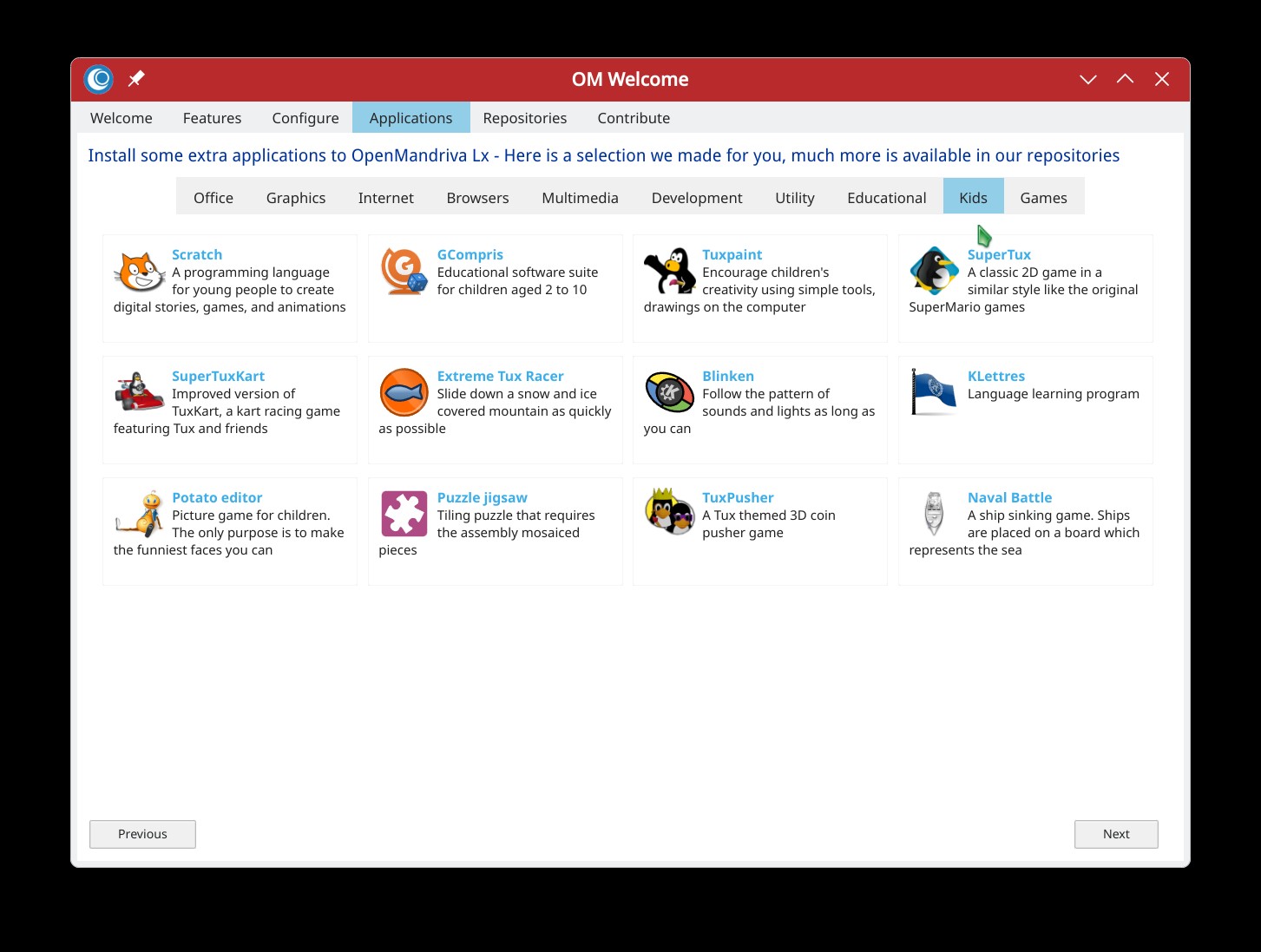
Task: Click the Next button
Action: 1116,834
